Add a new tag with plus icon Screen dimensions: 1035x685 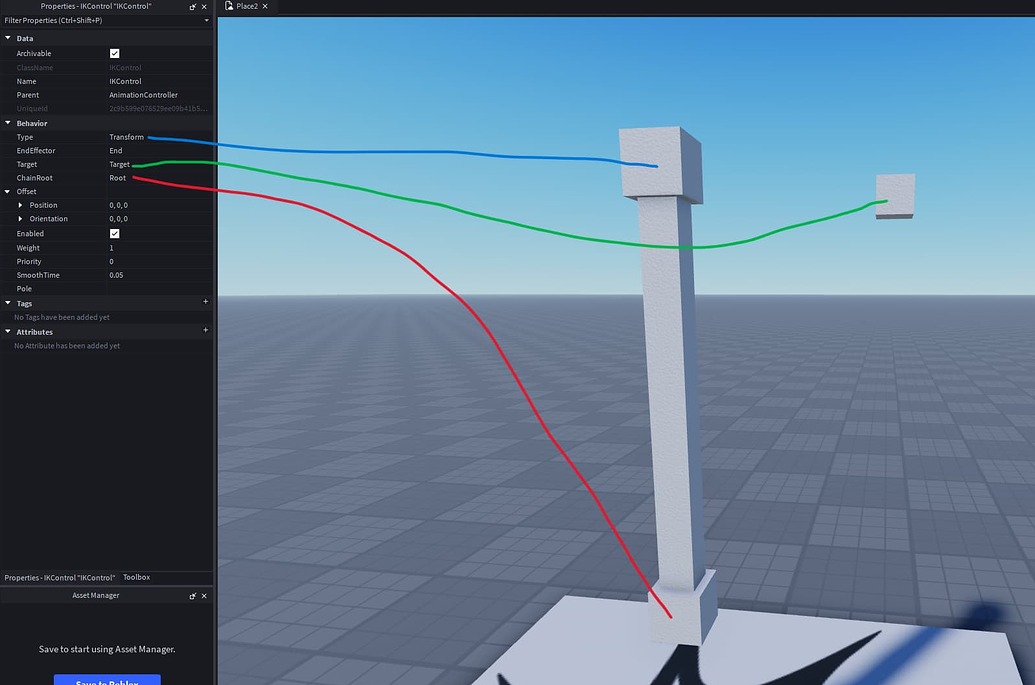coord(205,302)
